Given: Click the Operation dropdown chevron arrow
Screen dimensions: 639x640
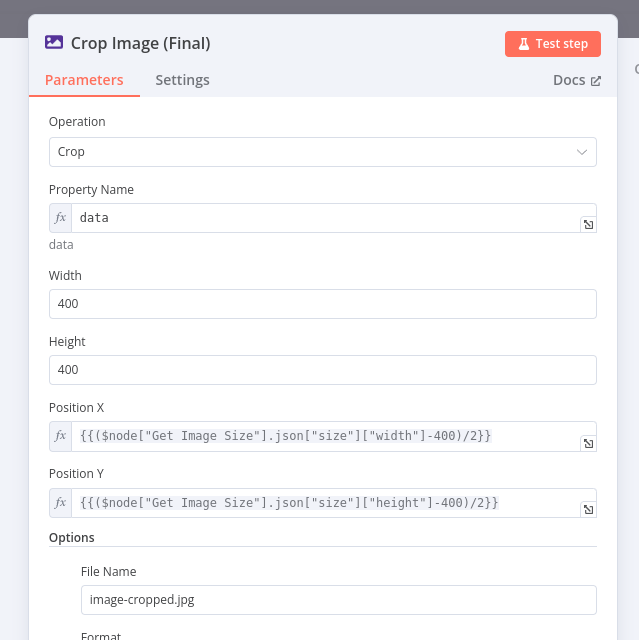Looking at the screenshot, I should tap(581, 152).
